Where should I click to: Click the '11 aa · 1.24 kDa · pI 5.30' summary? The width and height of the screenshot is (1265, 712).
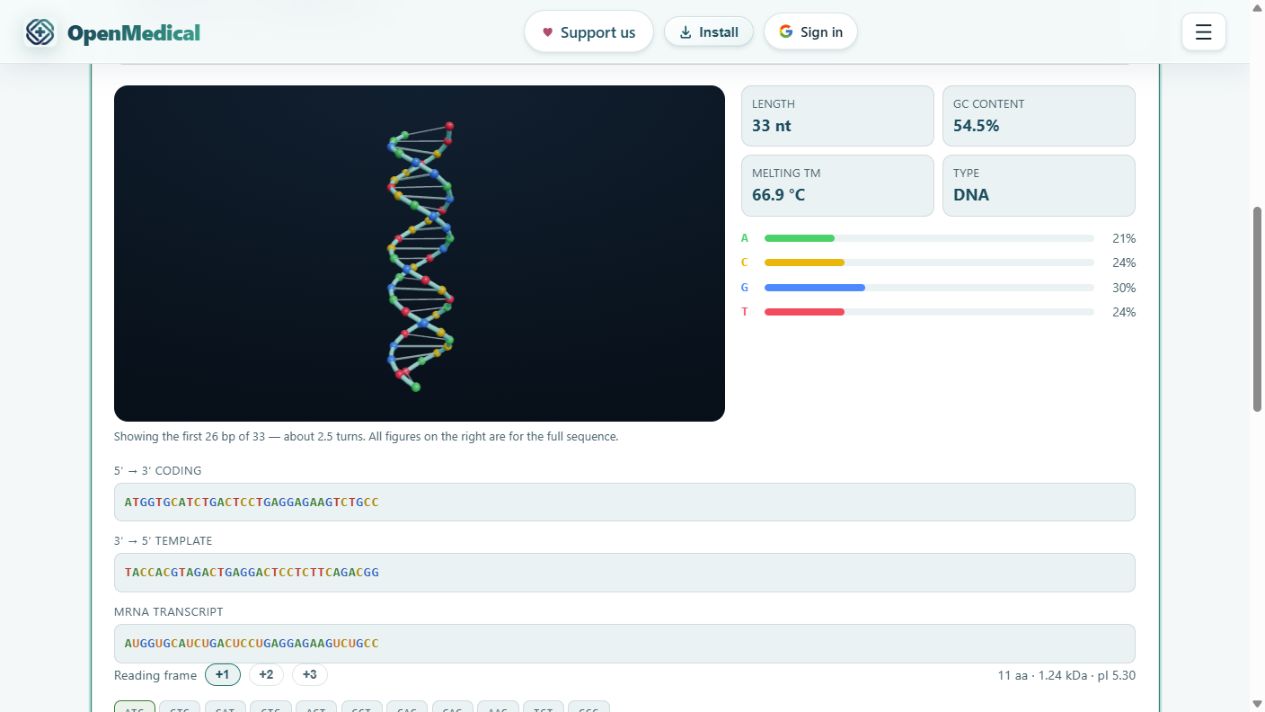(1066, 675)
